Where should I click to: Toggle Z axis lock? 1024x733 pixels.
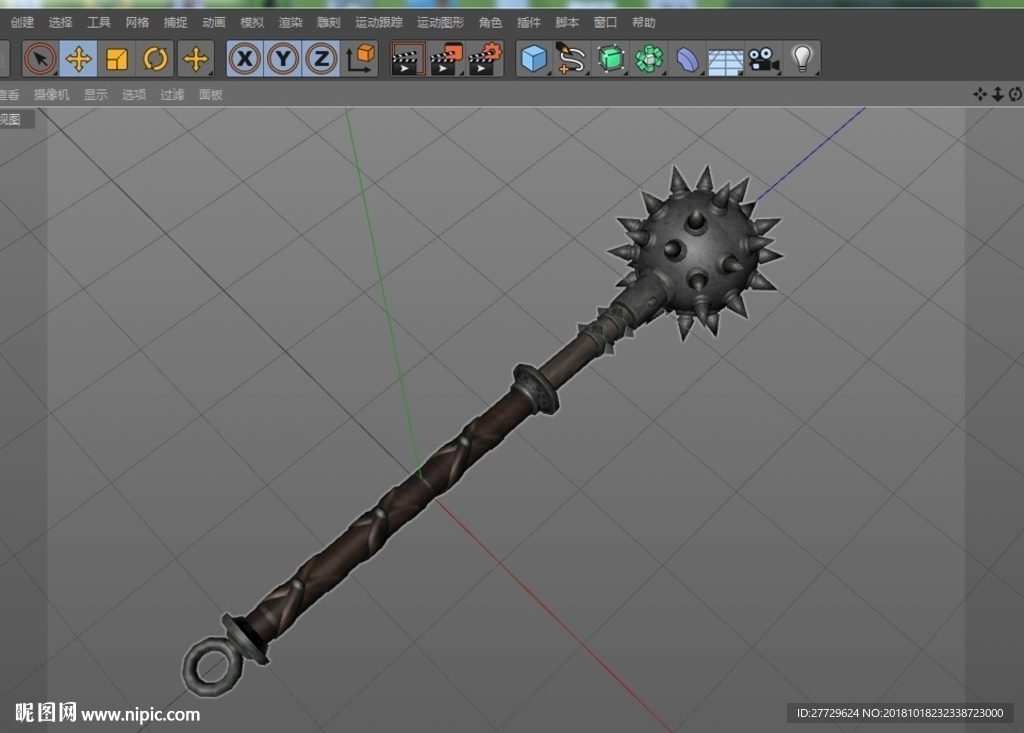pos(321,59)
